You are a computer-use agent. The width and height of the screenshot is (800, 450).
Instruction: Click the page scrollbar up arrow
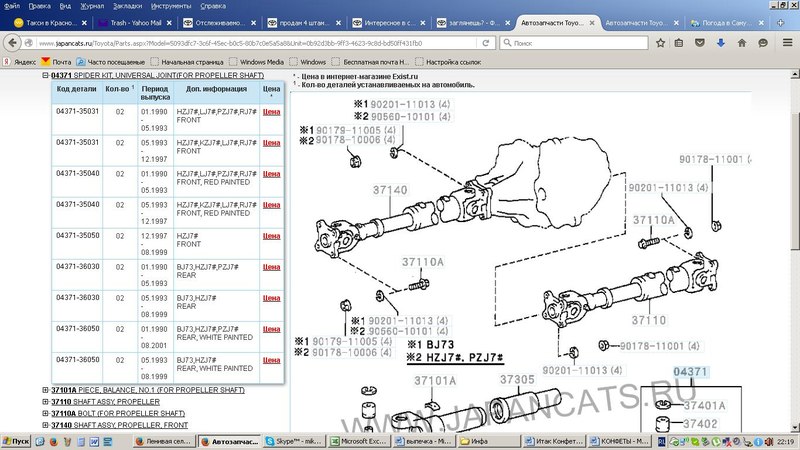click(795, 74)
